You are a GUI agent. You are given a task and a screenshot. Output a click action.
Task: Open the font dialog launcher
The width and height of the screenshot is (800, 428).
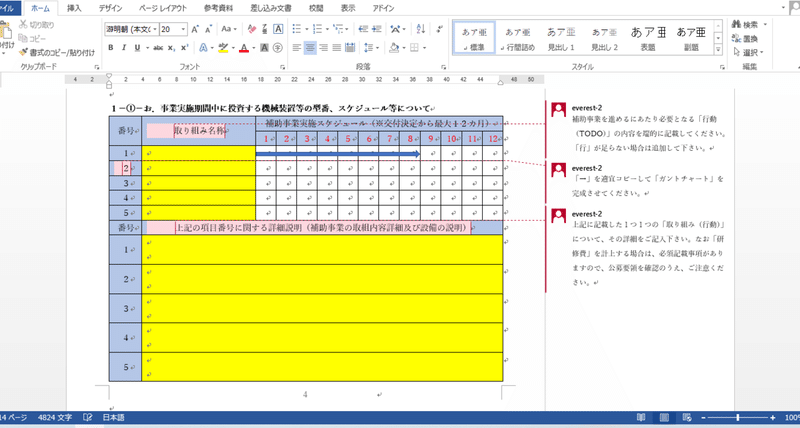[x=283, y=67]
